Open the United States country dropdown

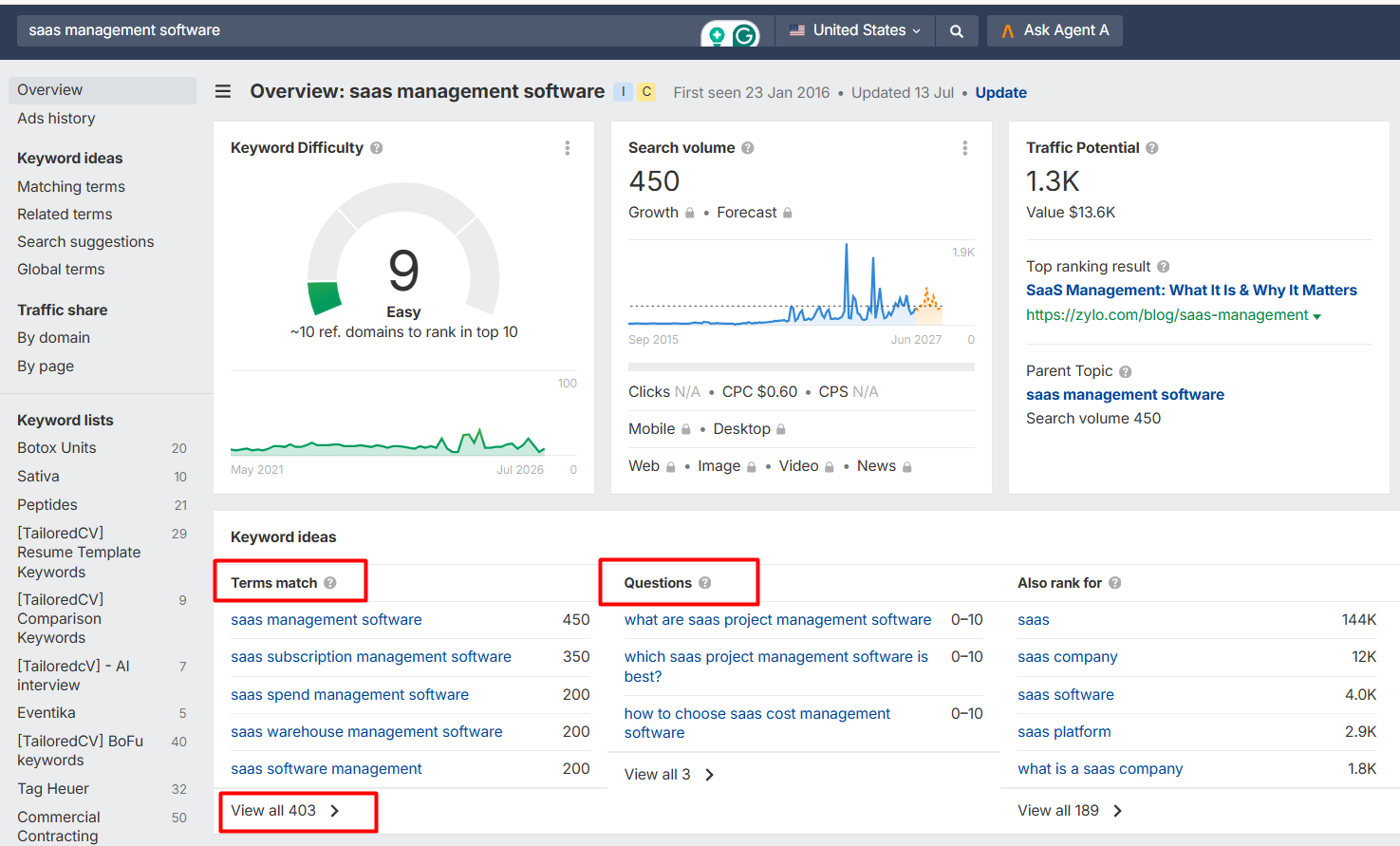point(855,30)
